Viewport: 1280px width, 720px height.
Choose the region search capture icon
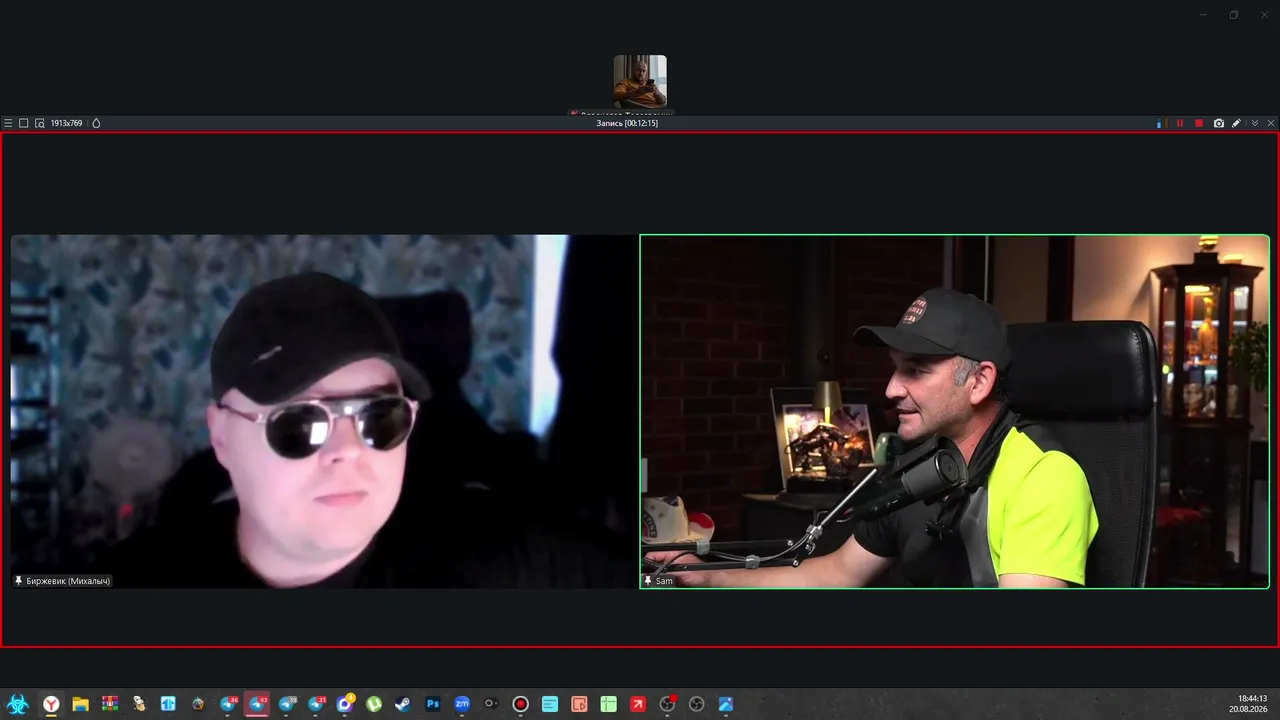point(40,123)
